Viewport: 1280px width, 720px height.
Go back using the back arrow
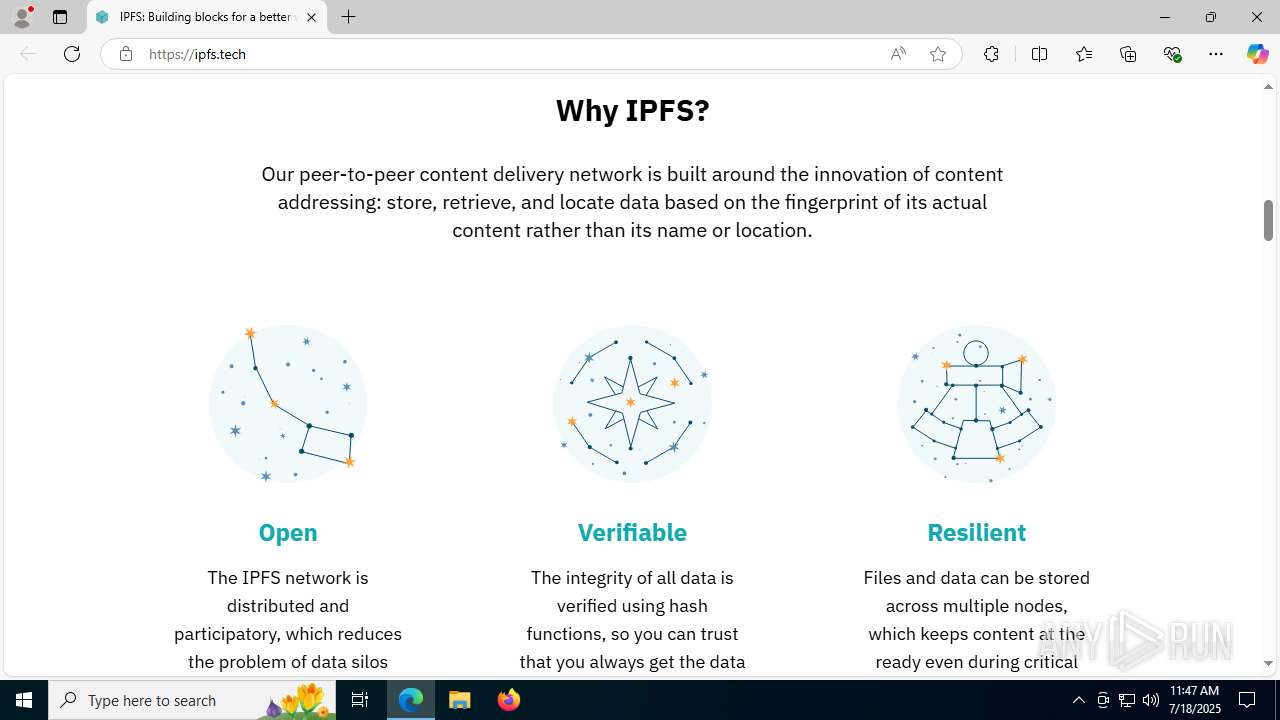[28, 54]
